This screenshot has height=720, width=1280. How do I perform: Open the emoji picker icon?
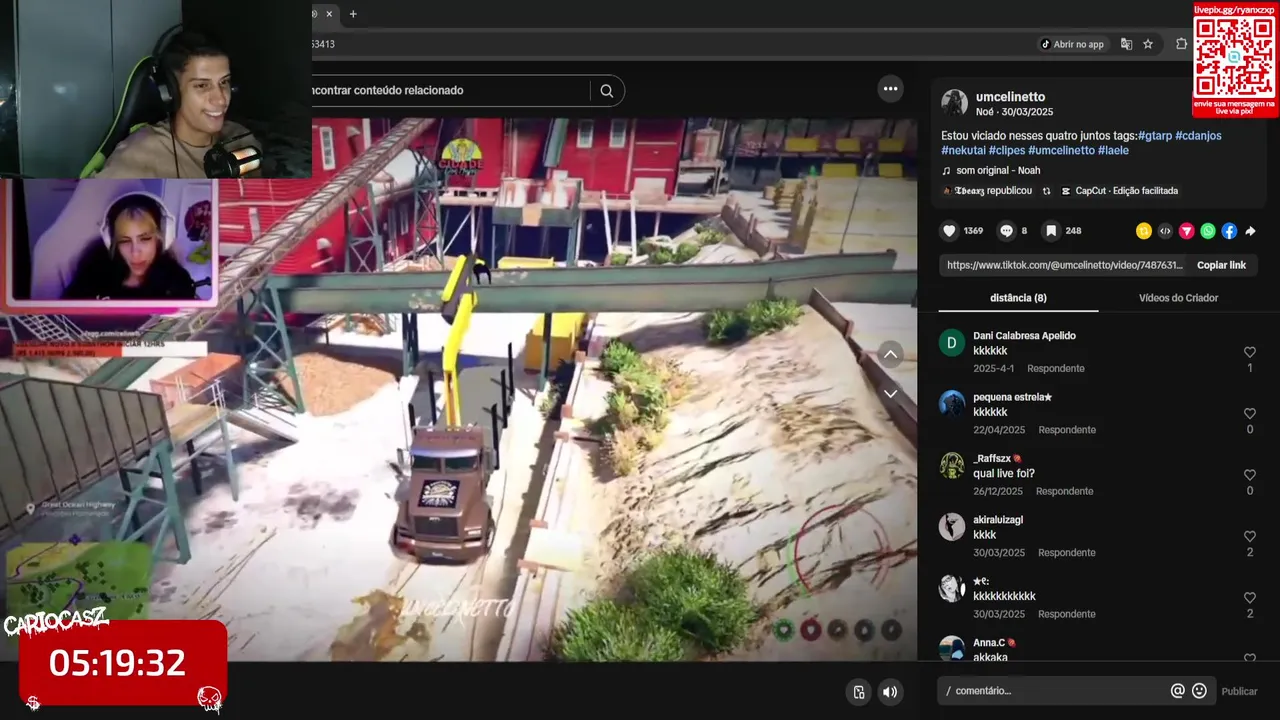point(1199,691)
